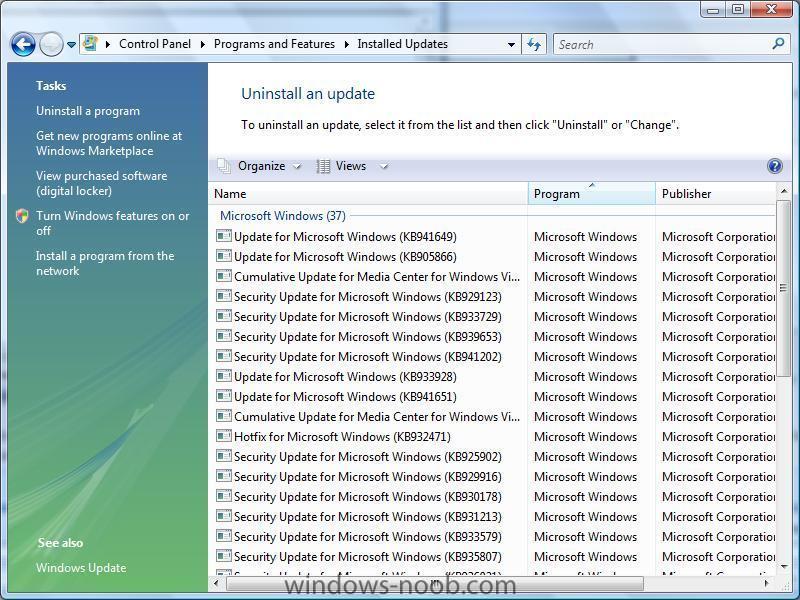Click icon of Security Update KB941202
The image size is (800, 600).
click(223, 356)
